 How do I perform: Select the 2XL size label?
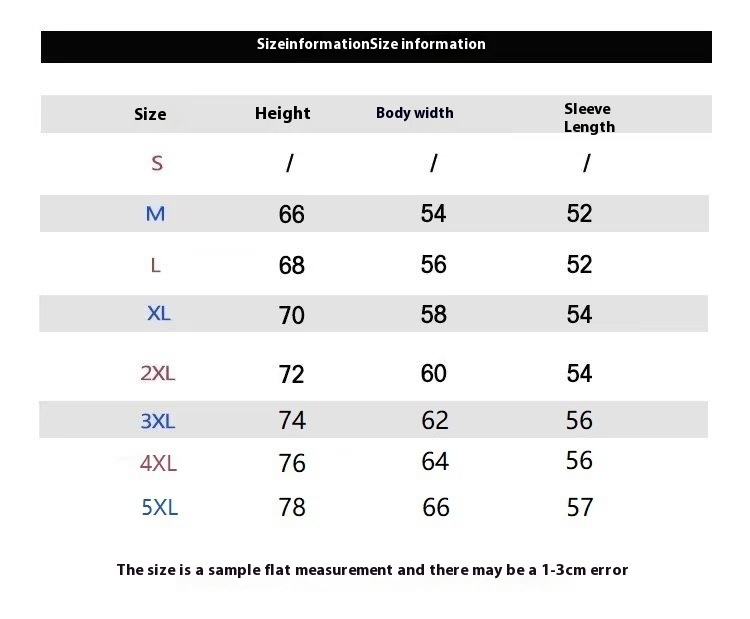(x=158, y=373)
